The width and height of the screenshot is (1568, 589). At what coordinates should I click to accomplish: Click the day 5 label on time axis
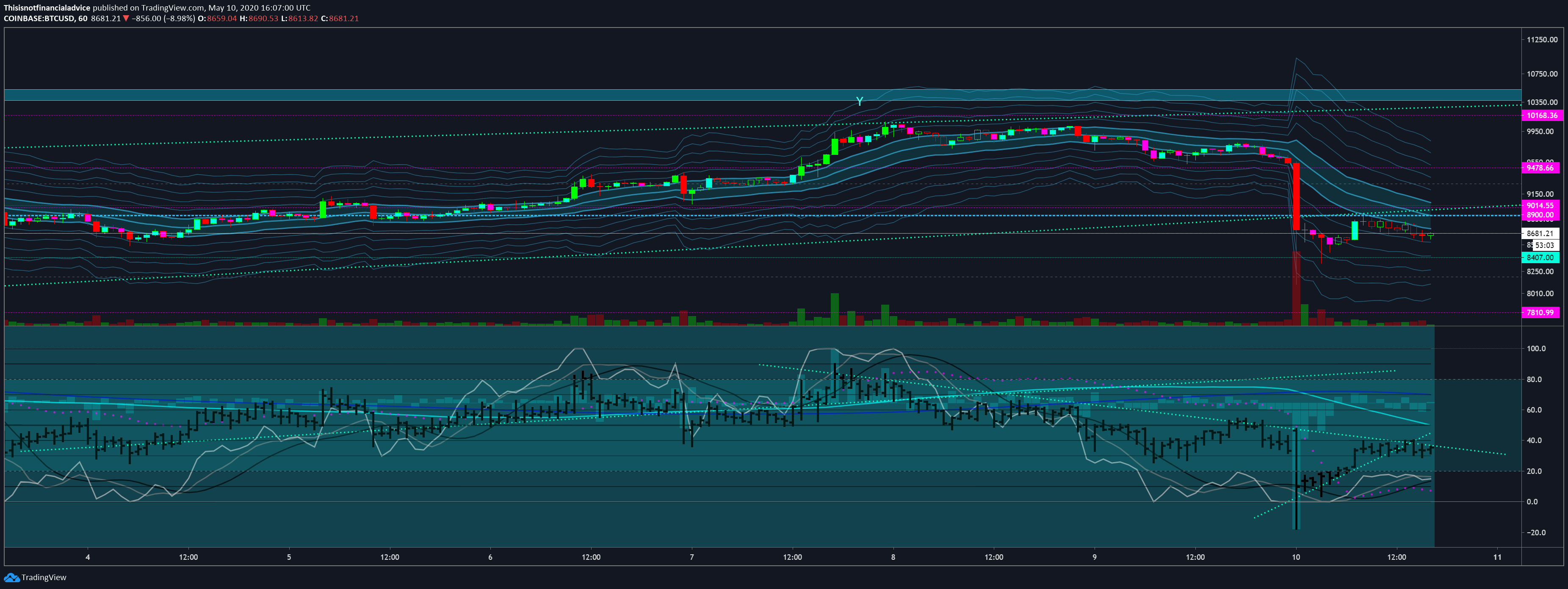pos(289,557)
